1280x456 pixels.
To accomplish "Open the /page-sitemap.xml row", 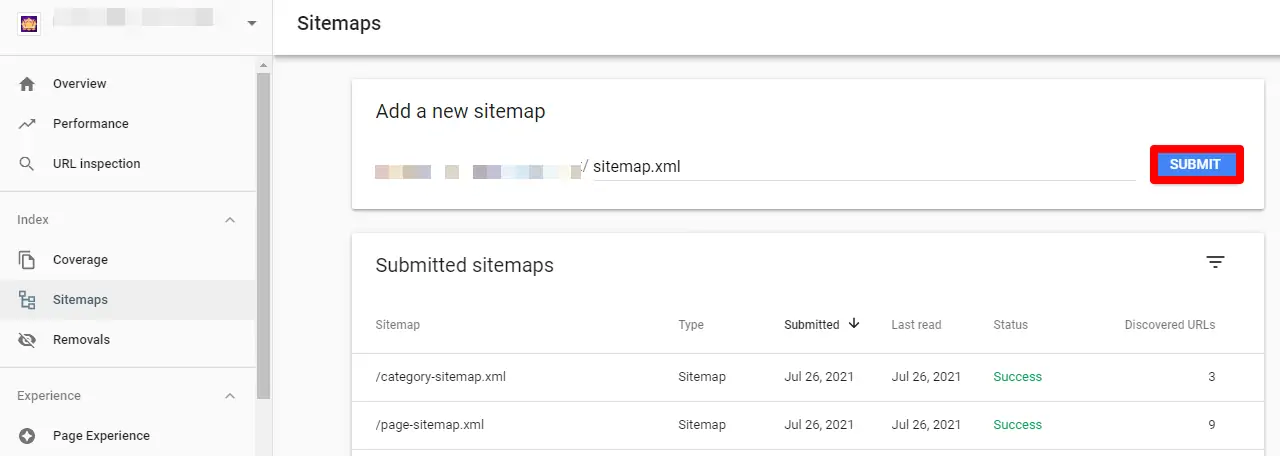I will [x=430, y=425].
